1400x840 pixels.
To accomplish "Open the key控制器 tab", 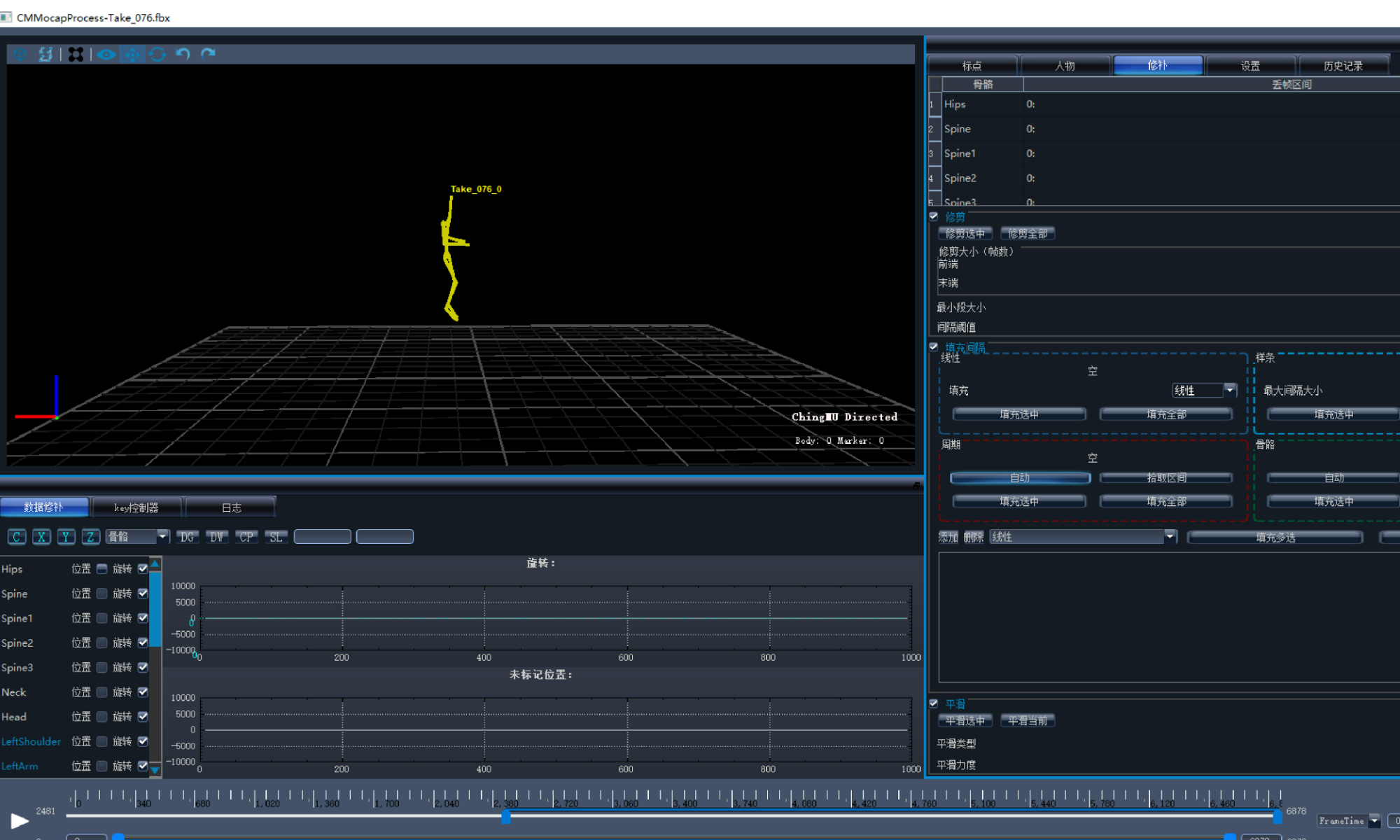I will [x=136, y=507].
